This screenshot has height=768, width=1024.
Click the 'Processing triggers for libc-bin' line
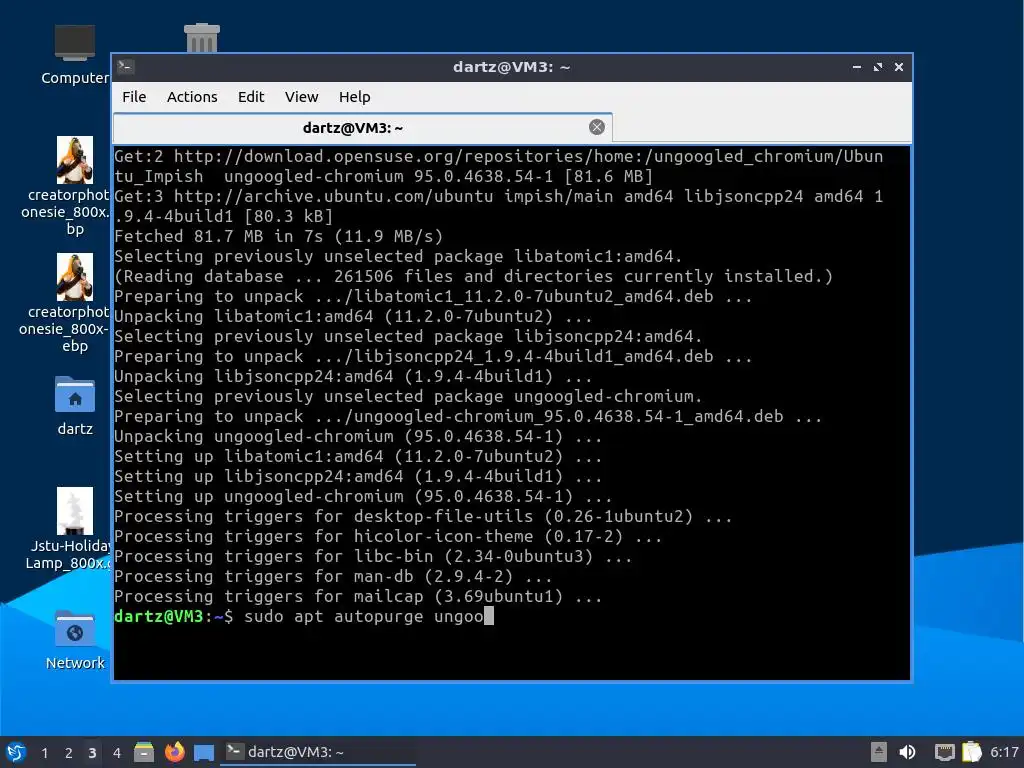[x=373, y=556]
